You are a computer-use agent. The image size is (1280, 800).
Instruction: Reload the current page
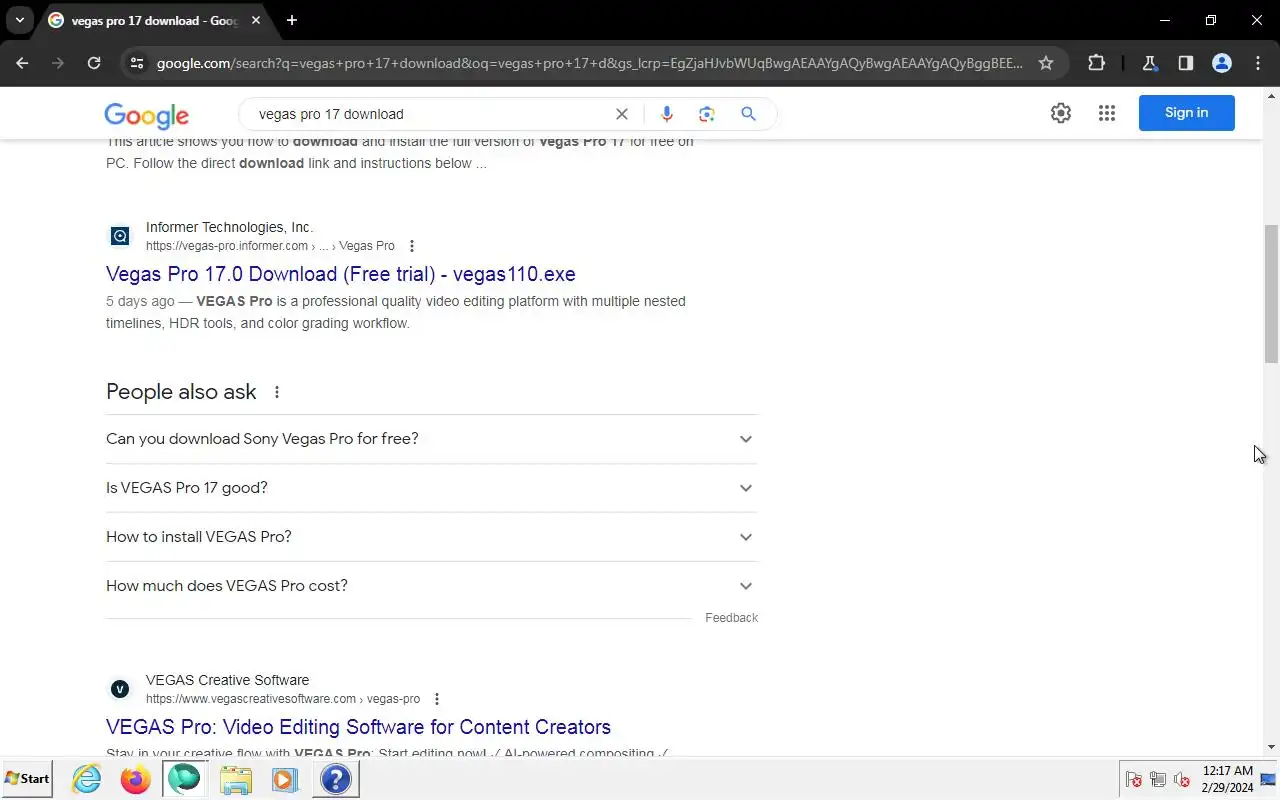pyautogui.click(x=94, y=63)
